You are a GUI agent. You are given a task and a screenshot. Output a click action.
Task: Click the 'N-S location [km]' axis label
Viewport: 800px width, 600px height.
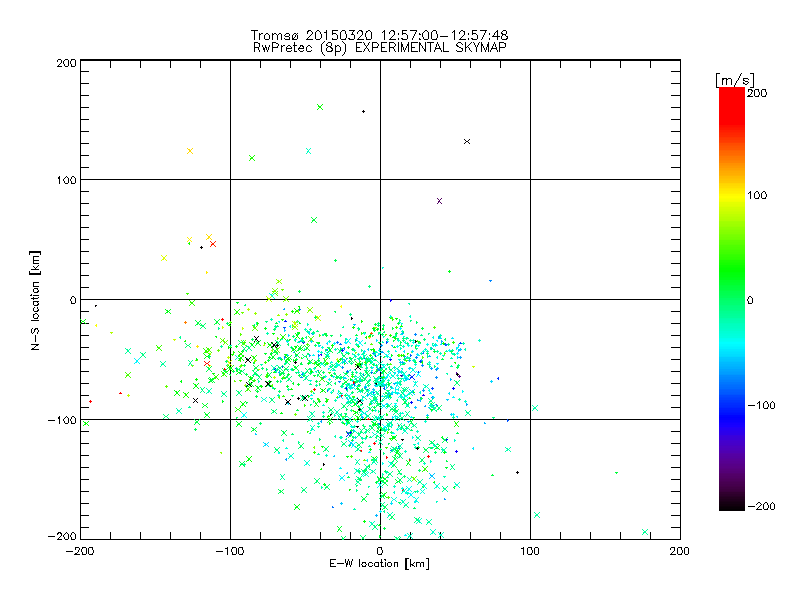click(35, 301)
